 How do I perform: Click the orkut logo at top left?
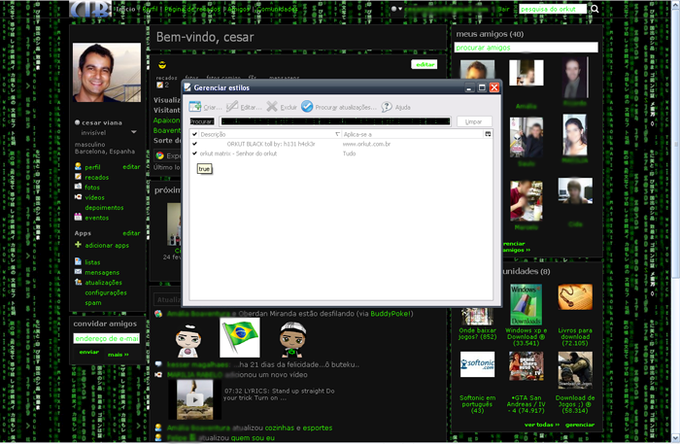point(91,9)
